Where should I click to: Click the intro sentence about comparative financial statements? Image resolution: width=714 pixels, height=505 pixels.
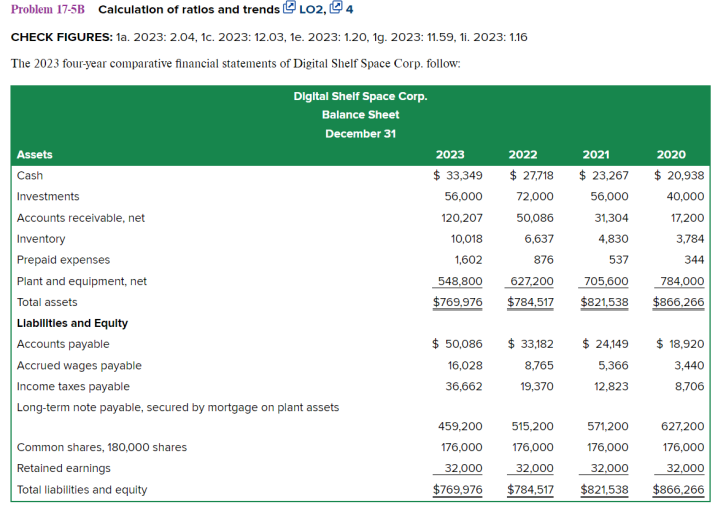coord(236,63)
